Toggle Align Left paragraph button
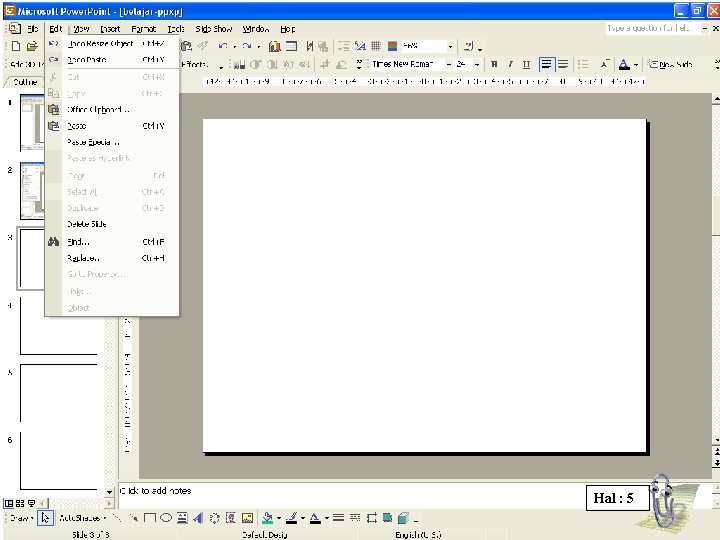The width and height of the screenshot is (720, 540). click(x=547, y=64)
